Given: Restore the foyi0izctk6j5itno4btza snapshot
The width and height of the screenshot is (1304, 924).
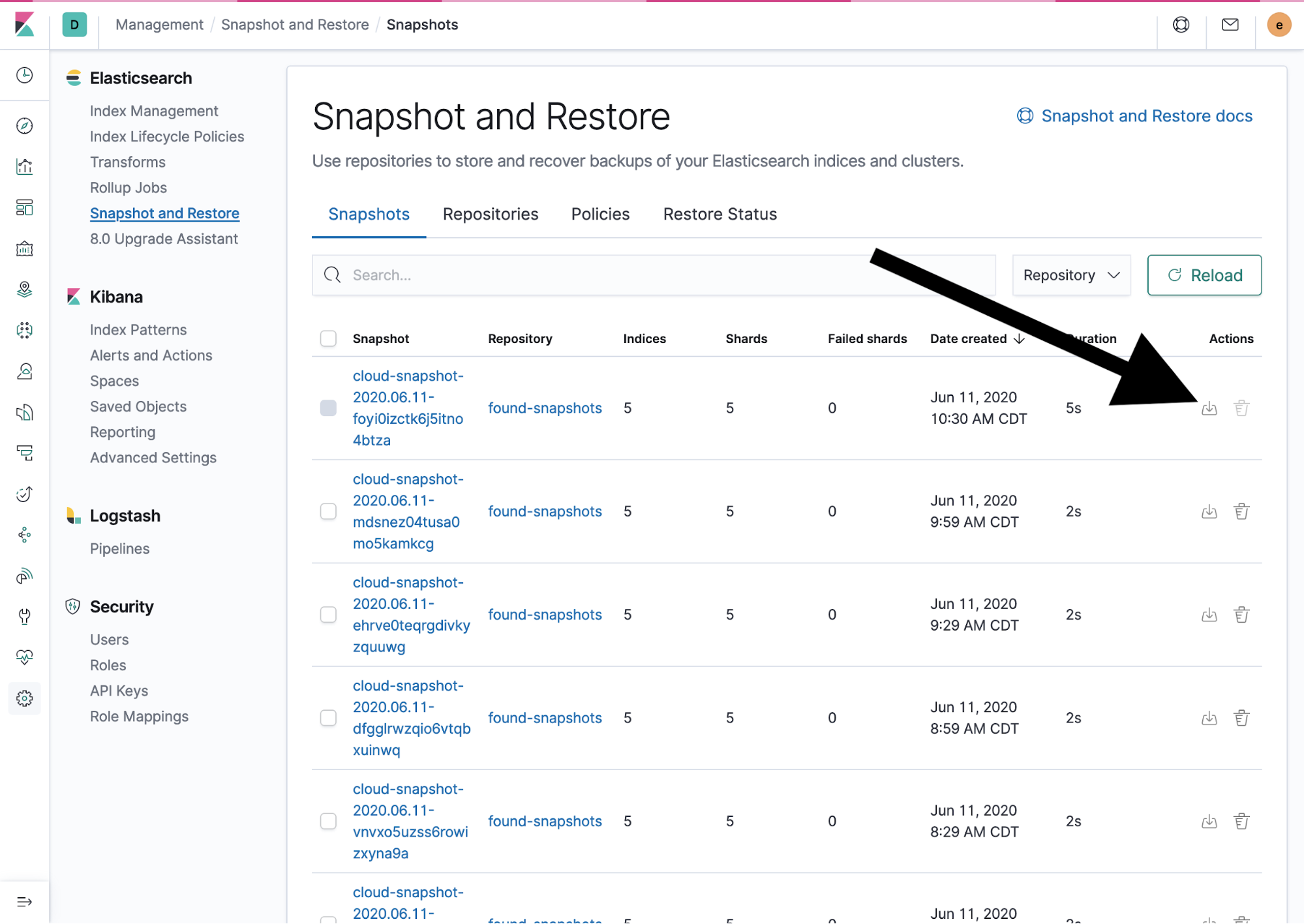Looking at the screenshot, I should click(x=1209, y=408).
